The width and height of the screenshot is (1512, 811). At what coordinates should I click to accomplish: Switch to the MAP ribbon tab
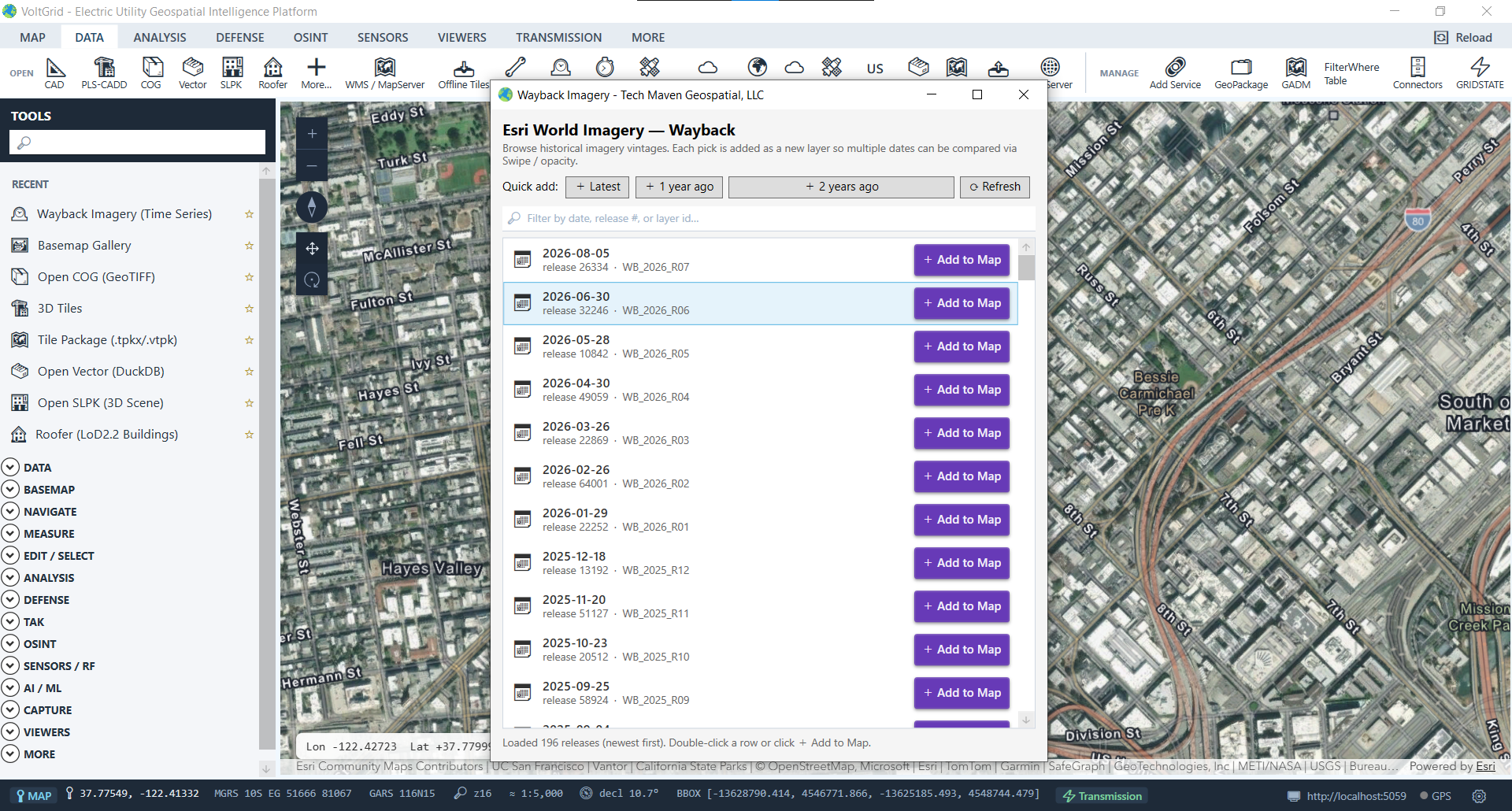pos(32,37)
